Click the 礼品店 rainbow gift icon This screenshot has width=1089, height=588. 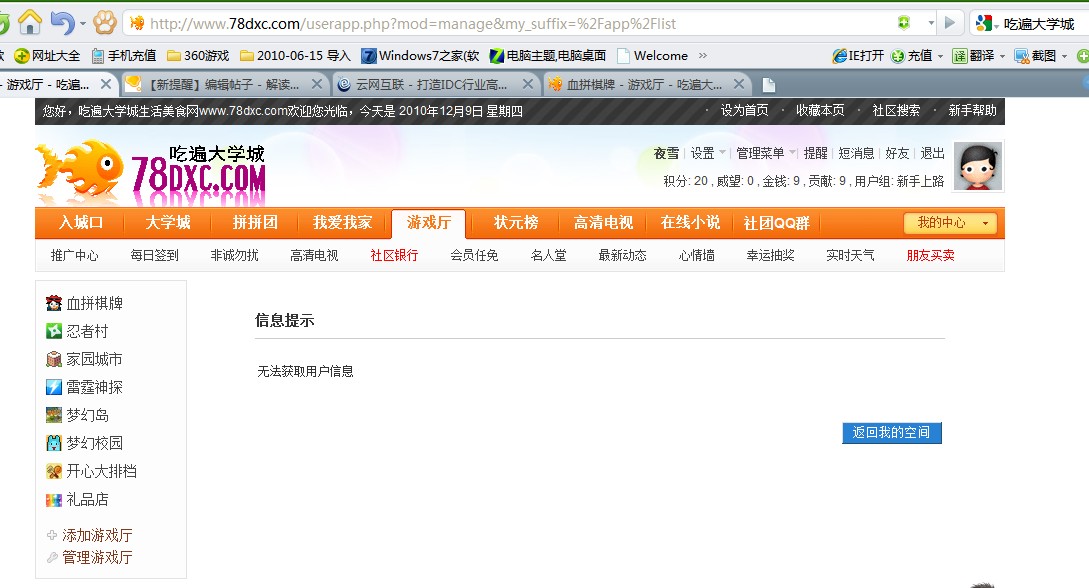(x=54, y=499)
